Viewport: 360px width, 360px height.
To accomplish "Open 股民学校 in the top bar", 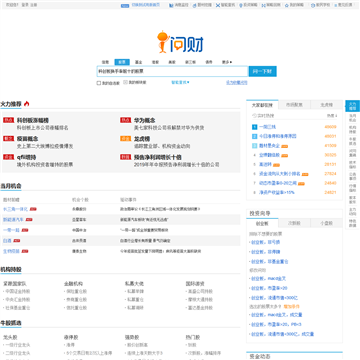I will [x=320, y=5].
